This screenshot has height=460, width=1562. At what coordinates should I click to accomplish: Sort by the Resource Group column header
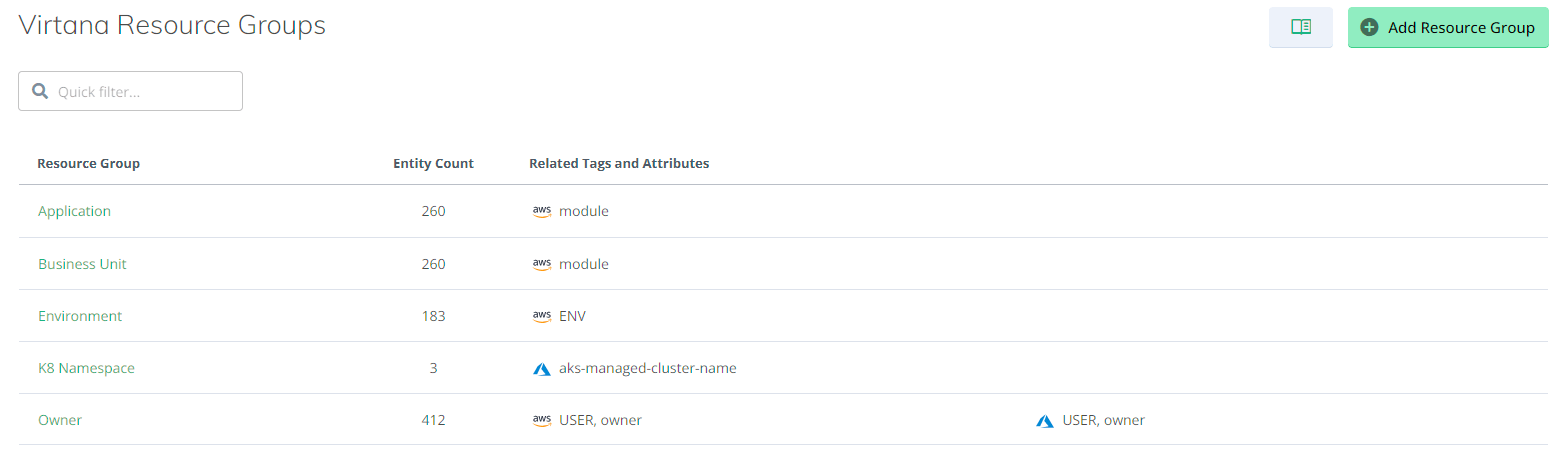88,163
